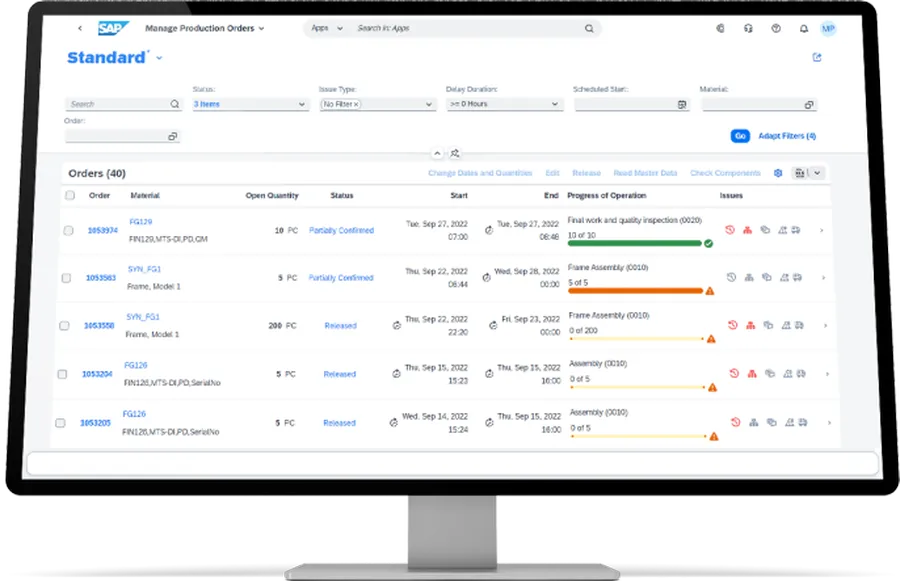Click delay issue icon for order 1053974

[731, 230]
